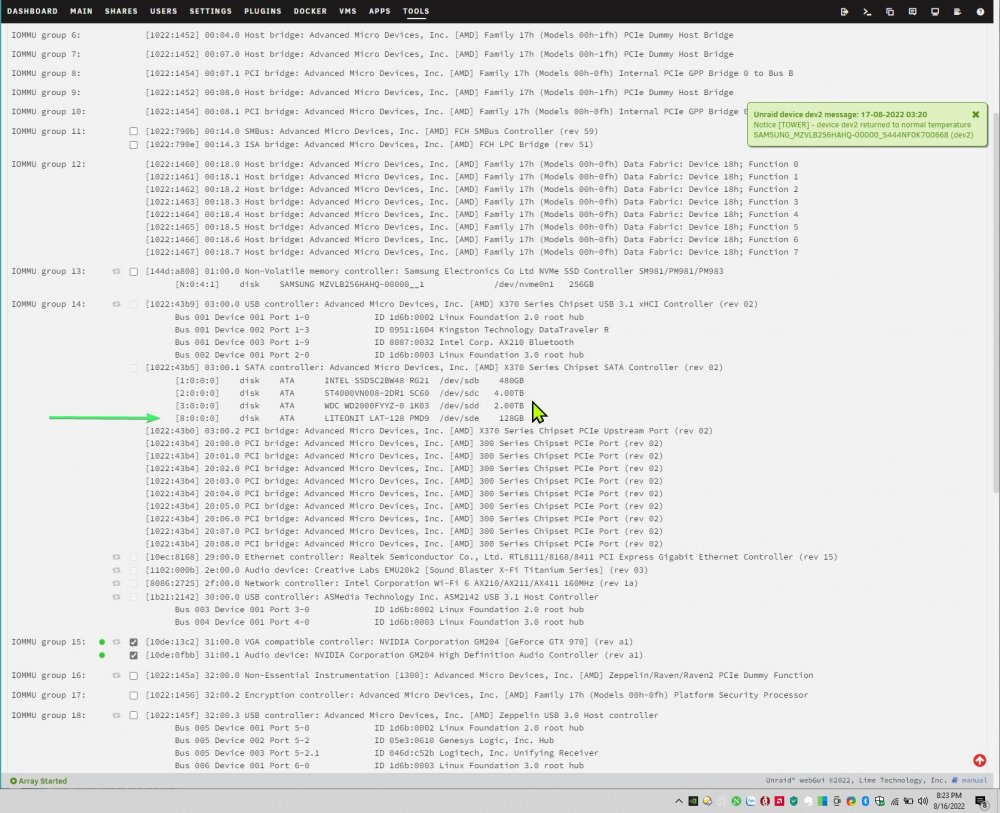
Task: Open the DOCKER menu tab
Action: point(310,11)
